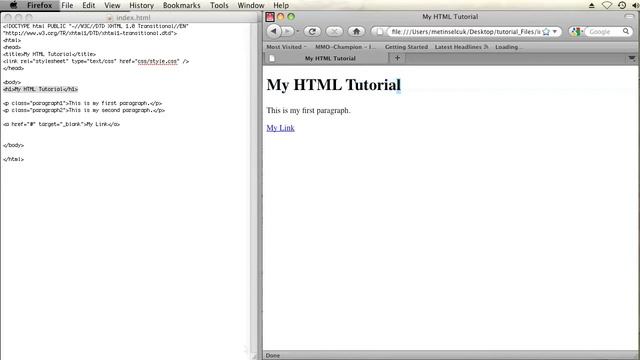Click the paragraph1 class line in editor
Image resolution: width=640 pixels, height=360 pixels.
(x=82, y=103)
